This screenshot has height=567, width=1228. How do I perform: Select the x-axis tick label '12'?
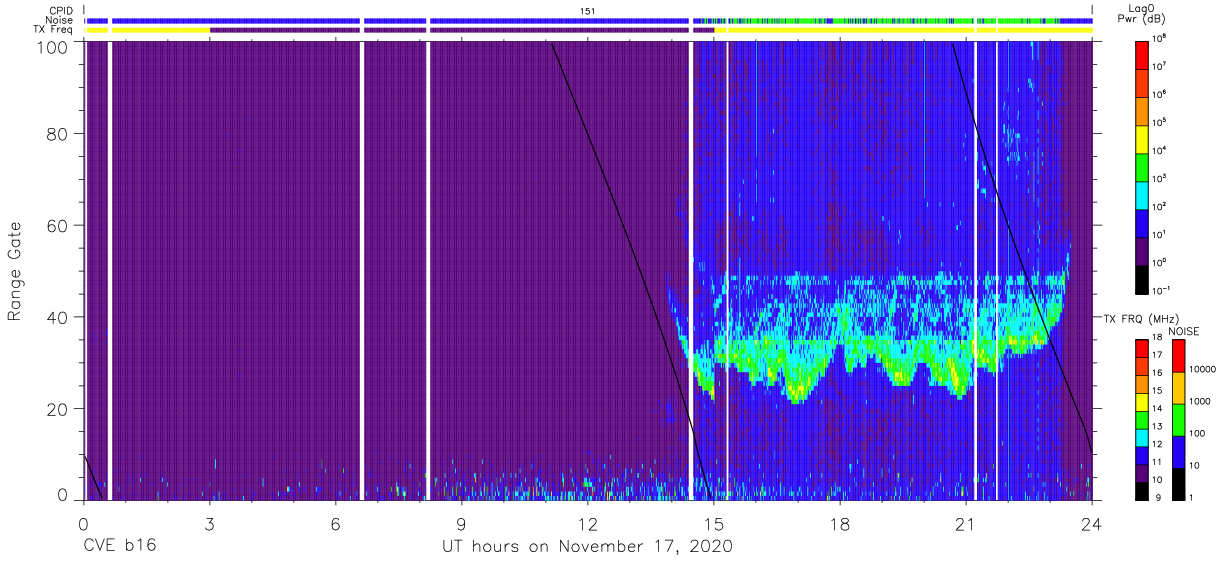coord(588,522)
